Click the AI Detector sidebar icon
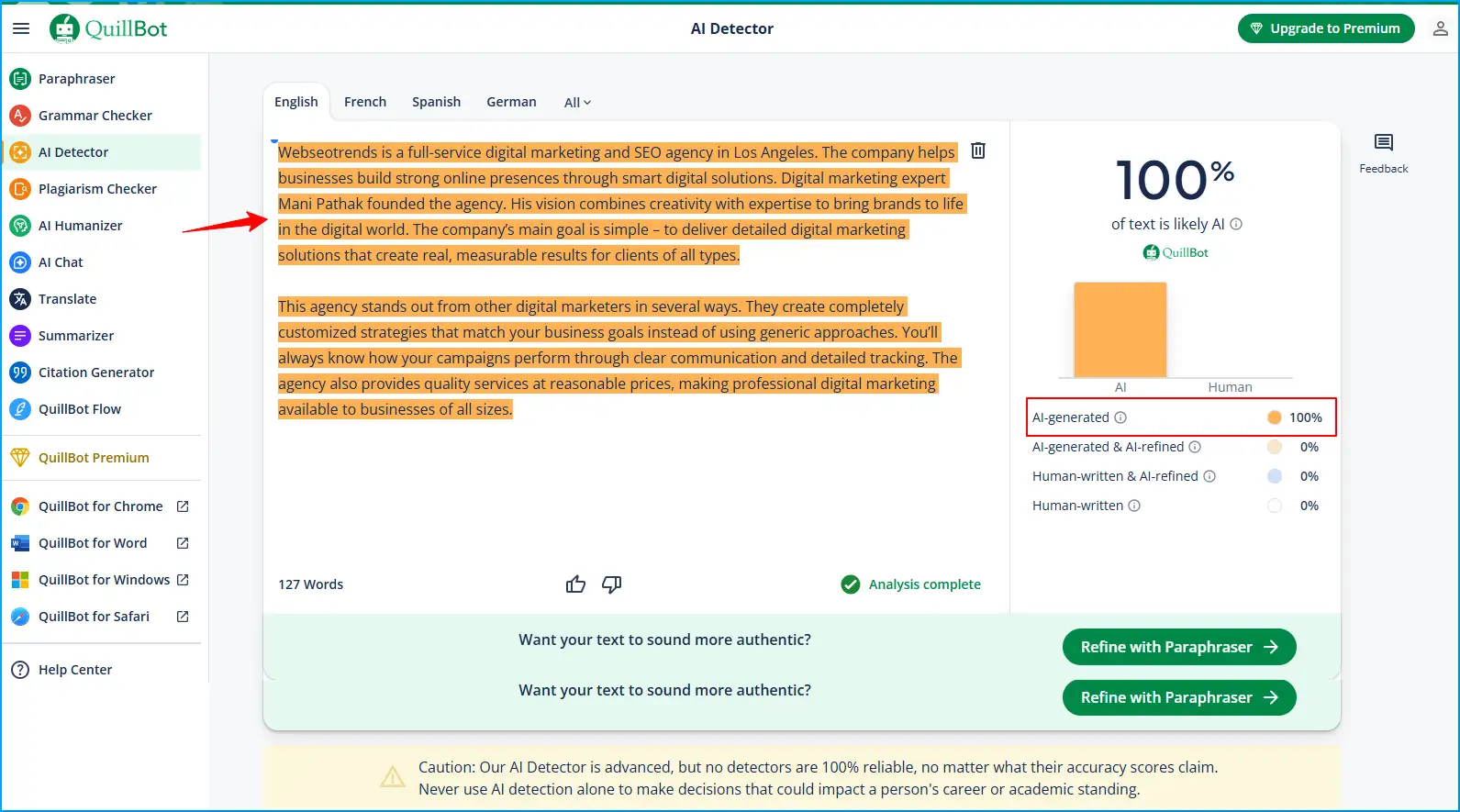The width and height of the screenshot is (1460, 812). click(20, 152)
